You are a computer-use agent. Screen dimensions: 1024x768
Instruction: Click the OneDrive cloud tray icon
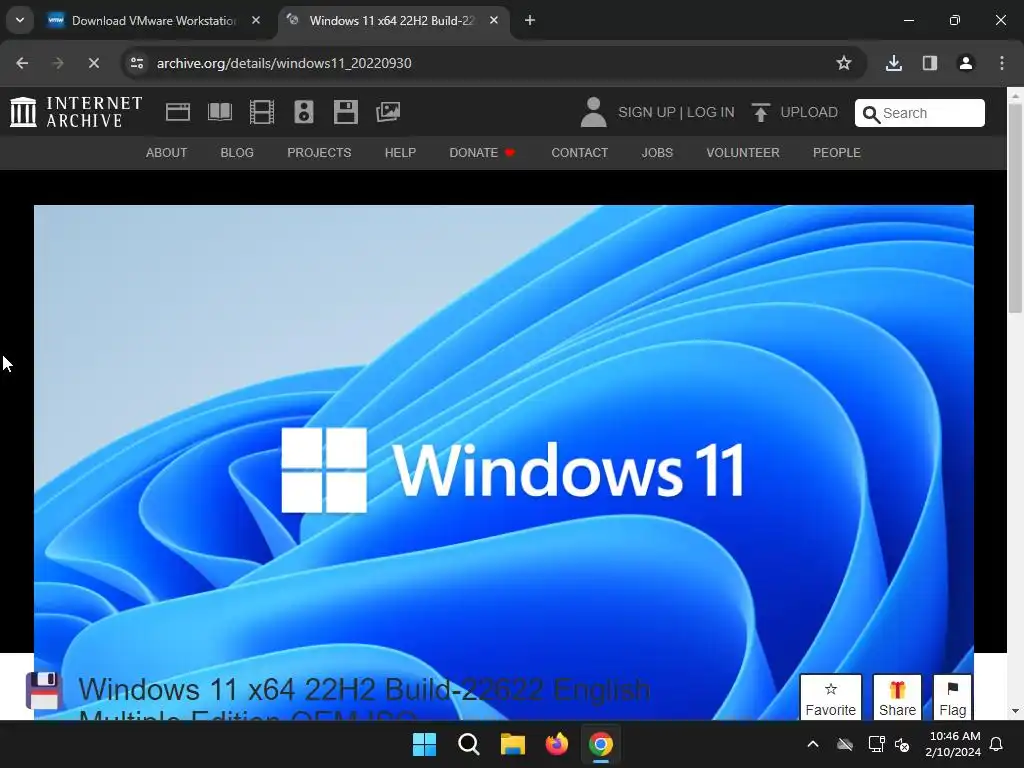(x=845, y=744)
